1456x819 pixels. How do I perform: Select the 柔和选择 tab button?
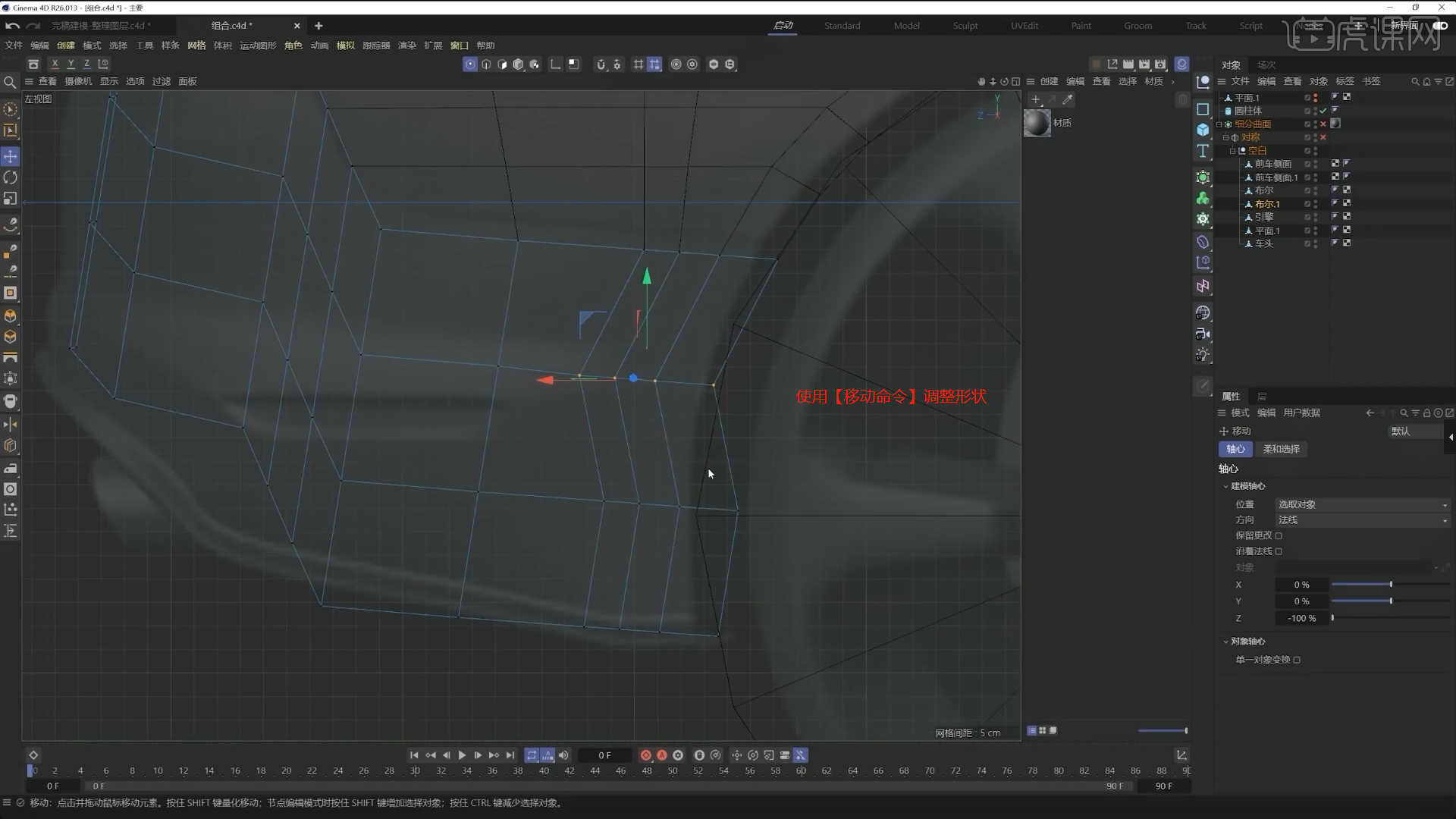1281,449
